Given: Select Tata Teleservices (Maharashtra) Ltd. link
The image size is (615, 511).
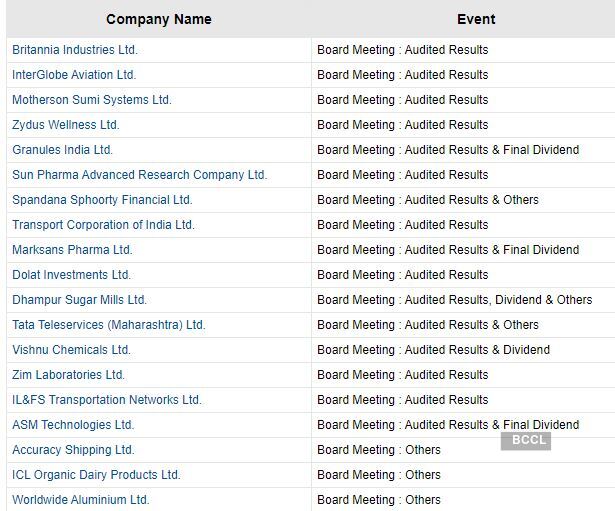Looking at the screenshot, I should click(109, 325).
